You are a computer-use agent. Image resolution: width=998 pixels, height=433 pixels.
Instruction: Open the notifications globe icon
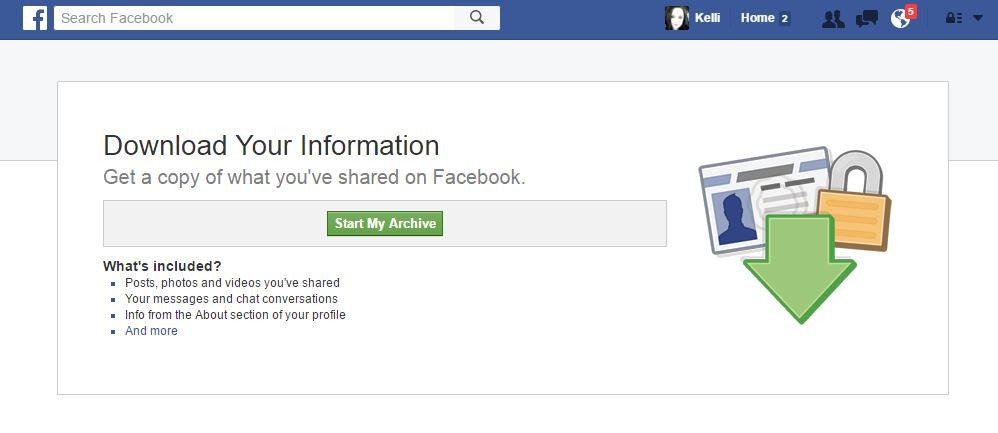pyautogui.click(x=901, y=18)
